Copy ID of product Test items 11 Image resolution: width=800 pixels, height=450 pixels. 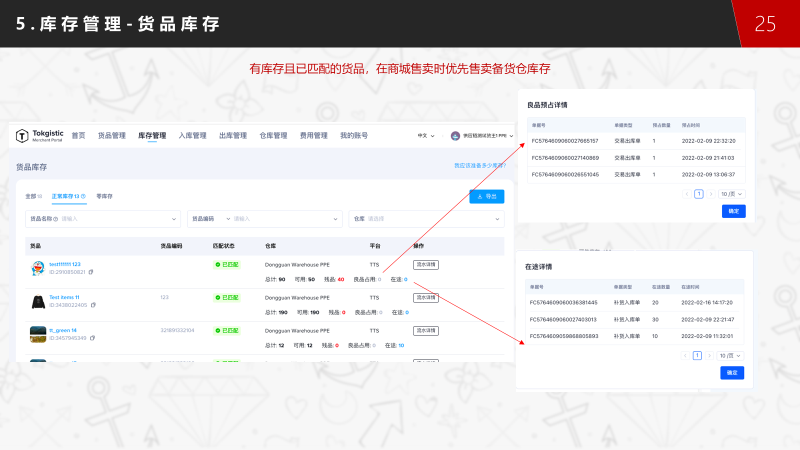93,305
